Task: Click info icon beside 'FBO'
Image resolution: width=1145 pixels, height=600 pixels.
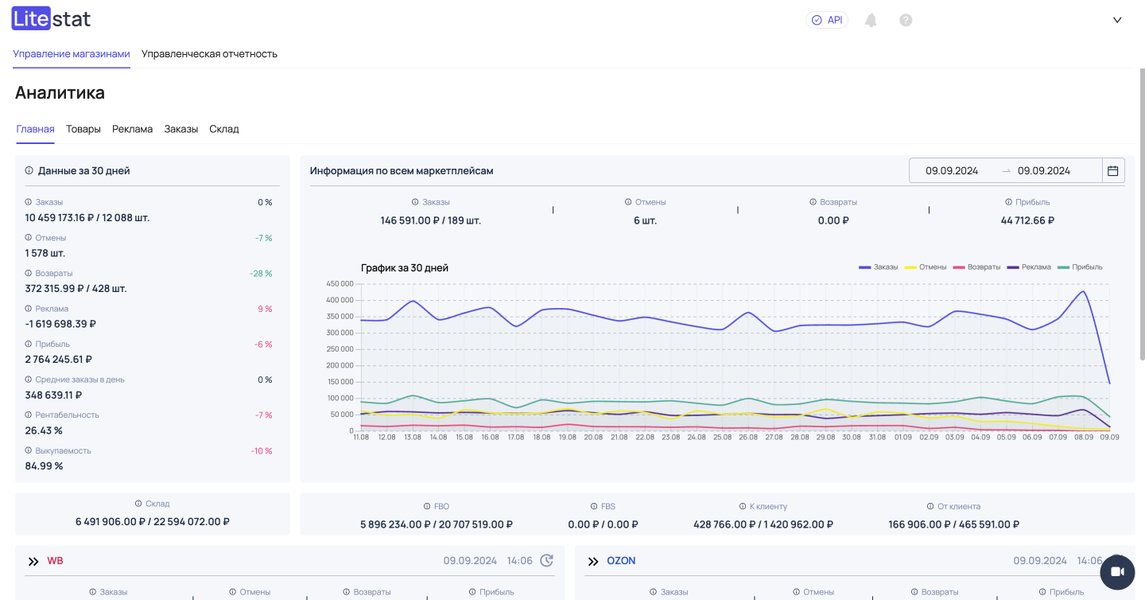Action: tap(427, 506)
